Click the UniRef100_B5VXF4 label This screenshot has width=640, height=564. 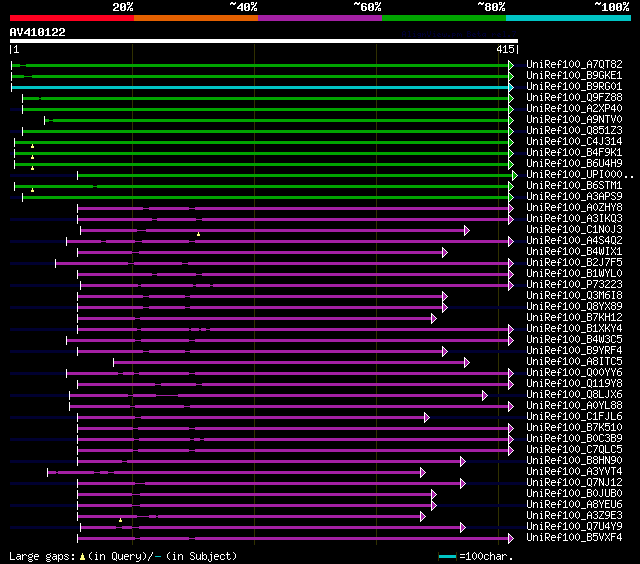pos(574,538)
